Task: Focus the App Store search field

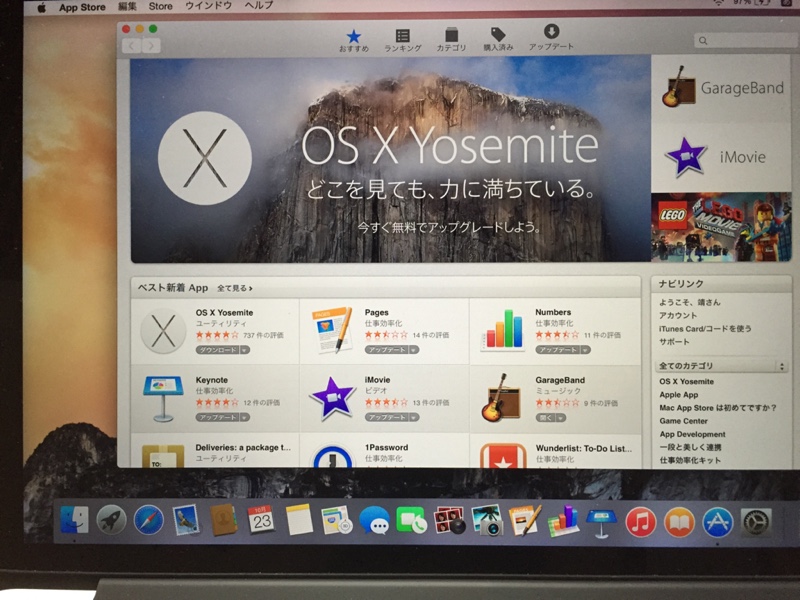Action: [x=746, y=40]
